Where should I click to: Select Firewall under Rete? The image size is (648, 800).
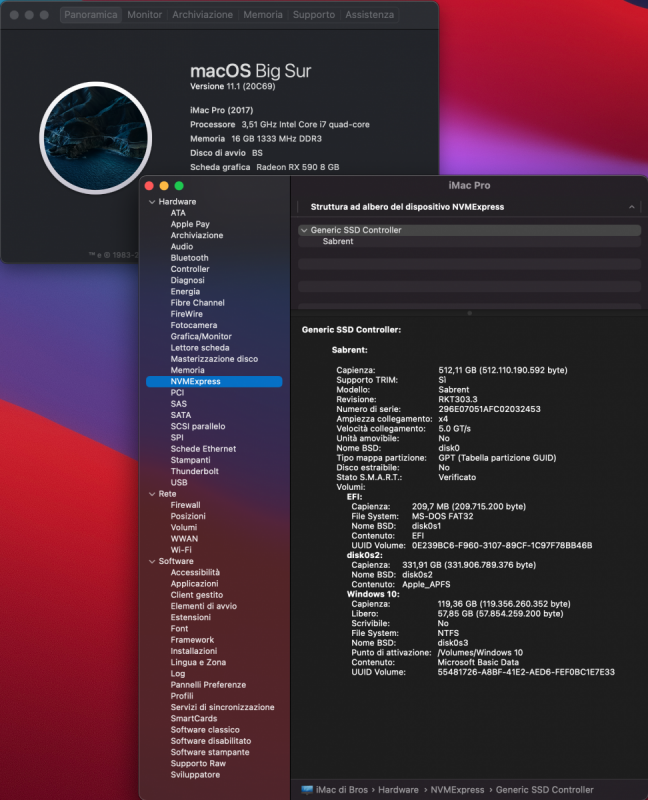(x=185, y=505)
